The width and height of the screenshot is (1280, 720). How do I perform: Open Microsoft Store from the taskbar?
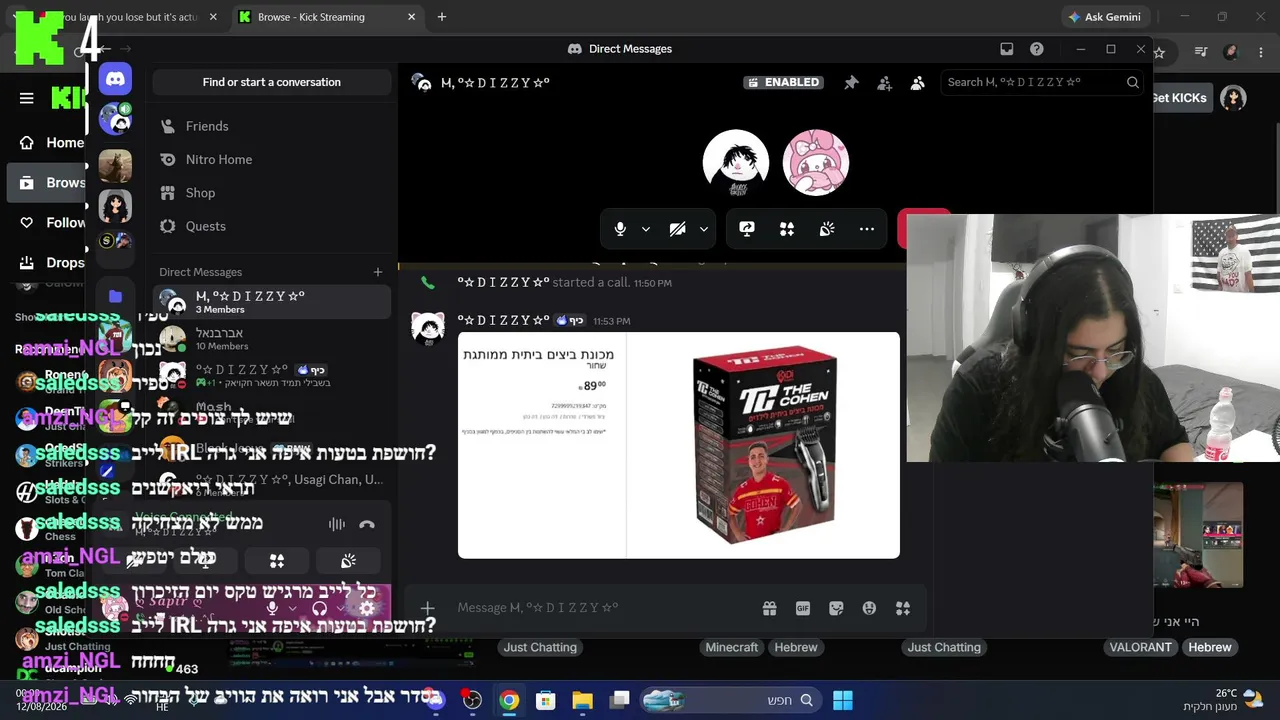pyautogui.click(x=545, y=700)
